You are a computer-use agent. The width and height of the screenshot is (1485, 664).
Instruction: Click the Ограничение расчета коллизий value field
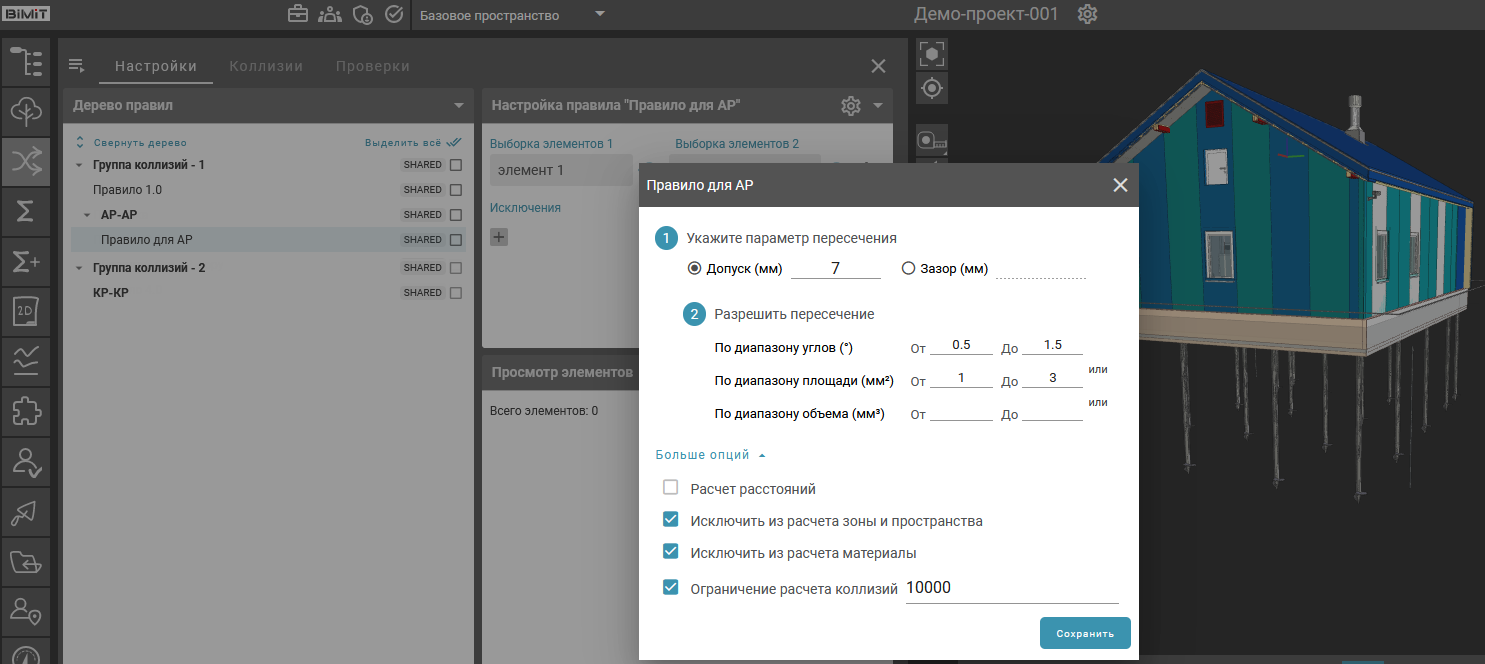click(1010, 589)
